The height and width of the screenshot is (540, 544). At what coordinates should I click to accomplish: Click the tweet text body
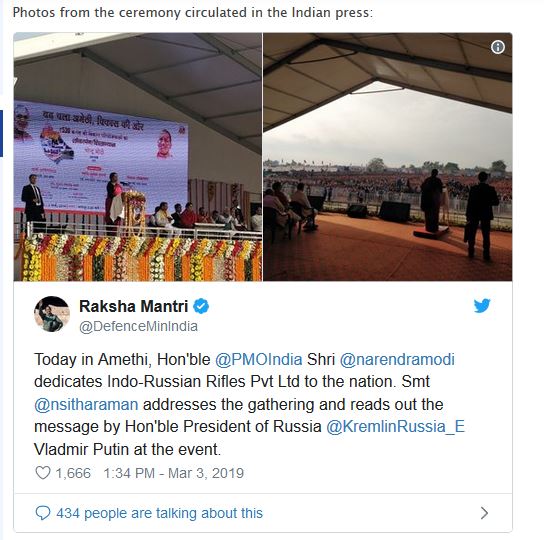click(x=249, y=404)
